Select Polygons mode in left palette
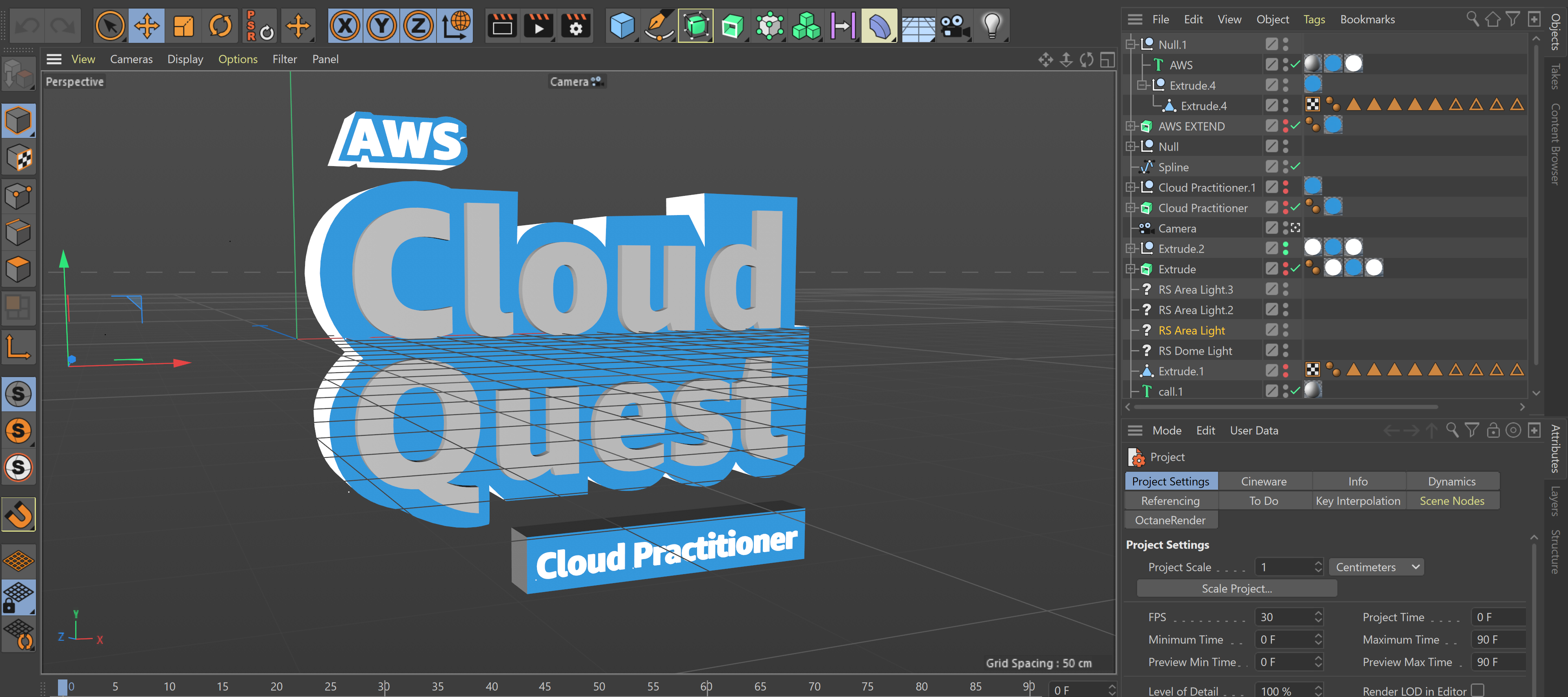Viewport: 1568px width, 697px height. [18, 269]
